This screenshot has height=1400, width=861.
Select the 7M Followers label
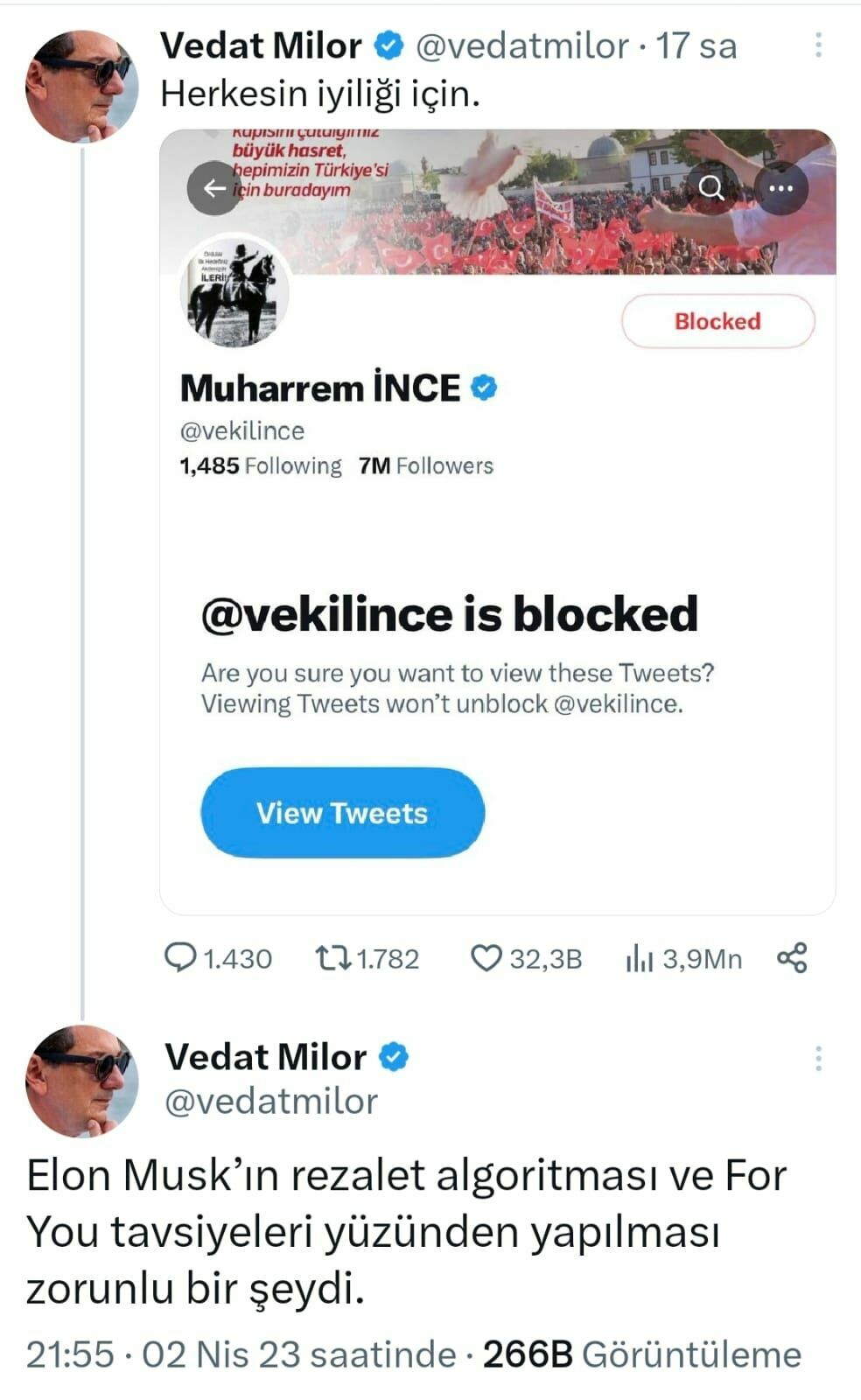click(425, 465)
